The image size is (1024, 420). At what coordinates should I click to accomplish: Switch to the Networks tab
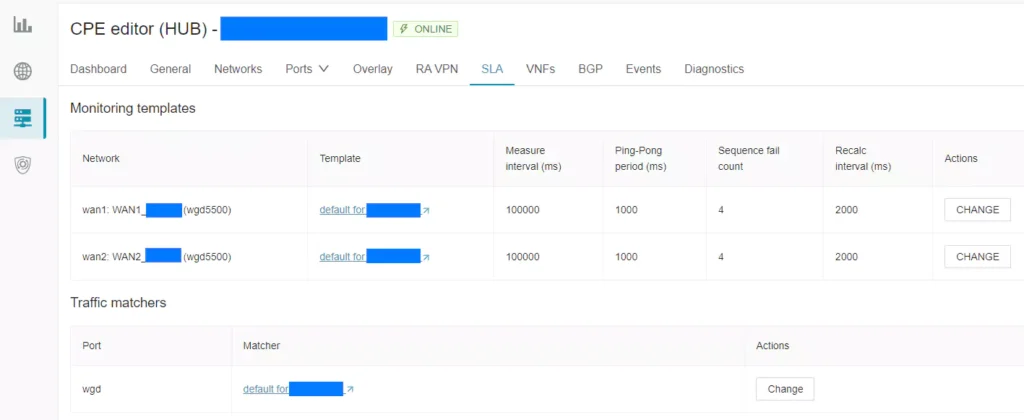click(x=238, y=69)
